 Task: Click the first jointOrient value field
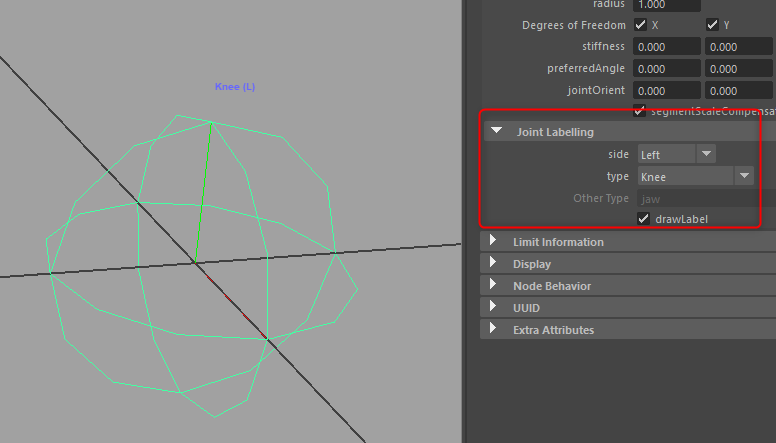(x=666, y=91)
